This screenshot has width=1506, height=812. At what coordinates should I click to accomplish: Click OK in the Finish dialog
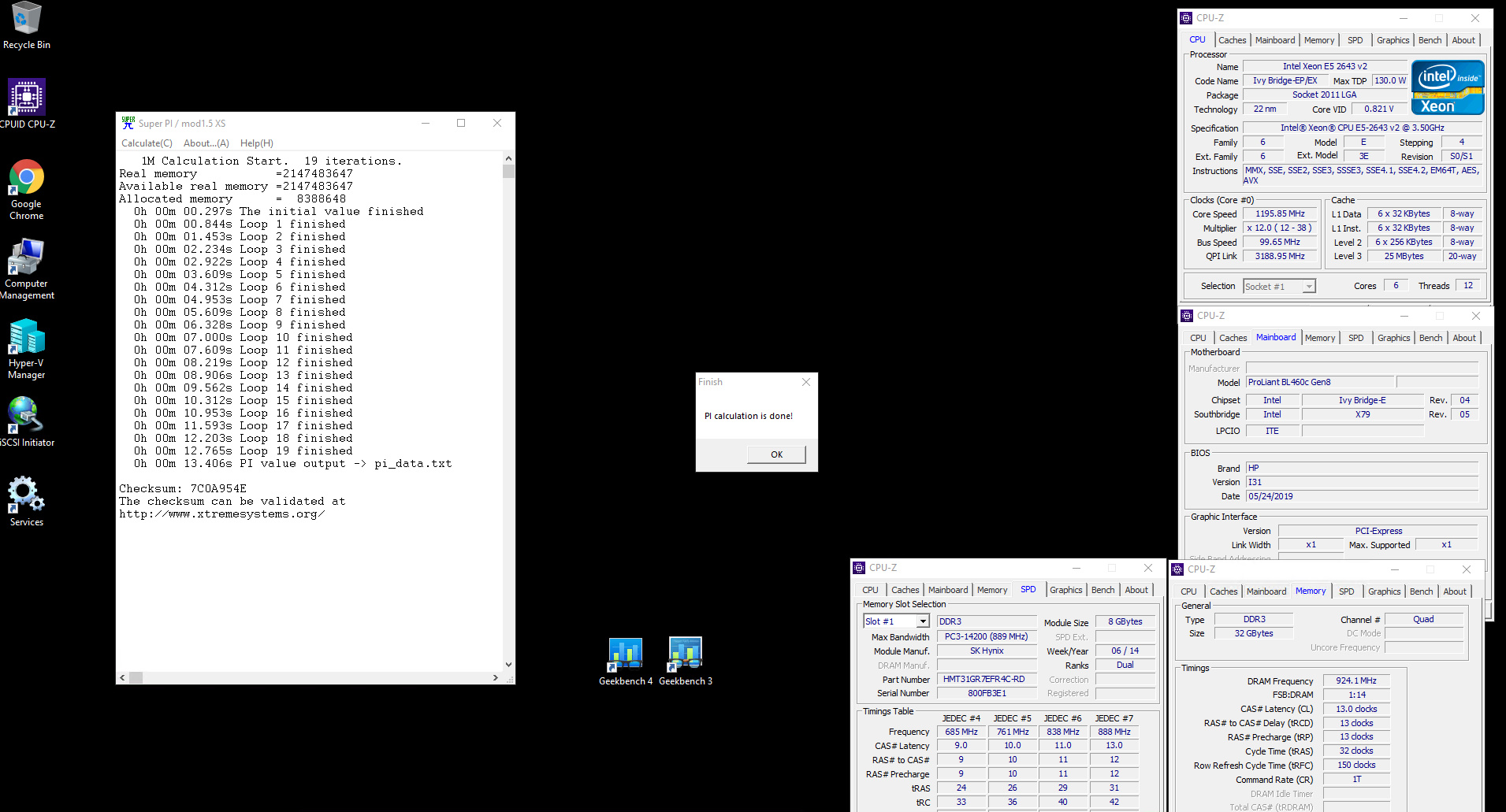pos(776,454)
